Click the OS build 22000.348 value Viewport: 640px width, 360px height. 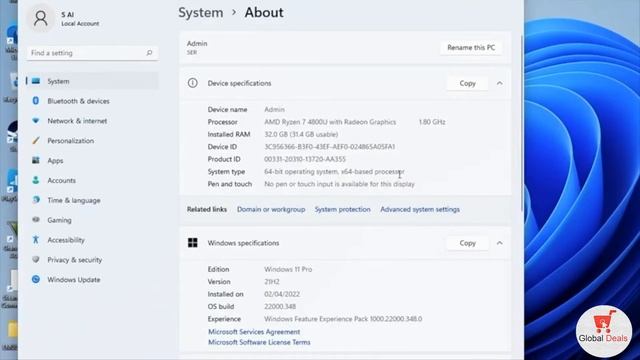pos(280,307)
